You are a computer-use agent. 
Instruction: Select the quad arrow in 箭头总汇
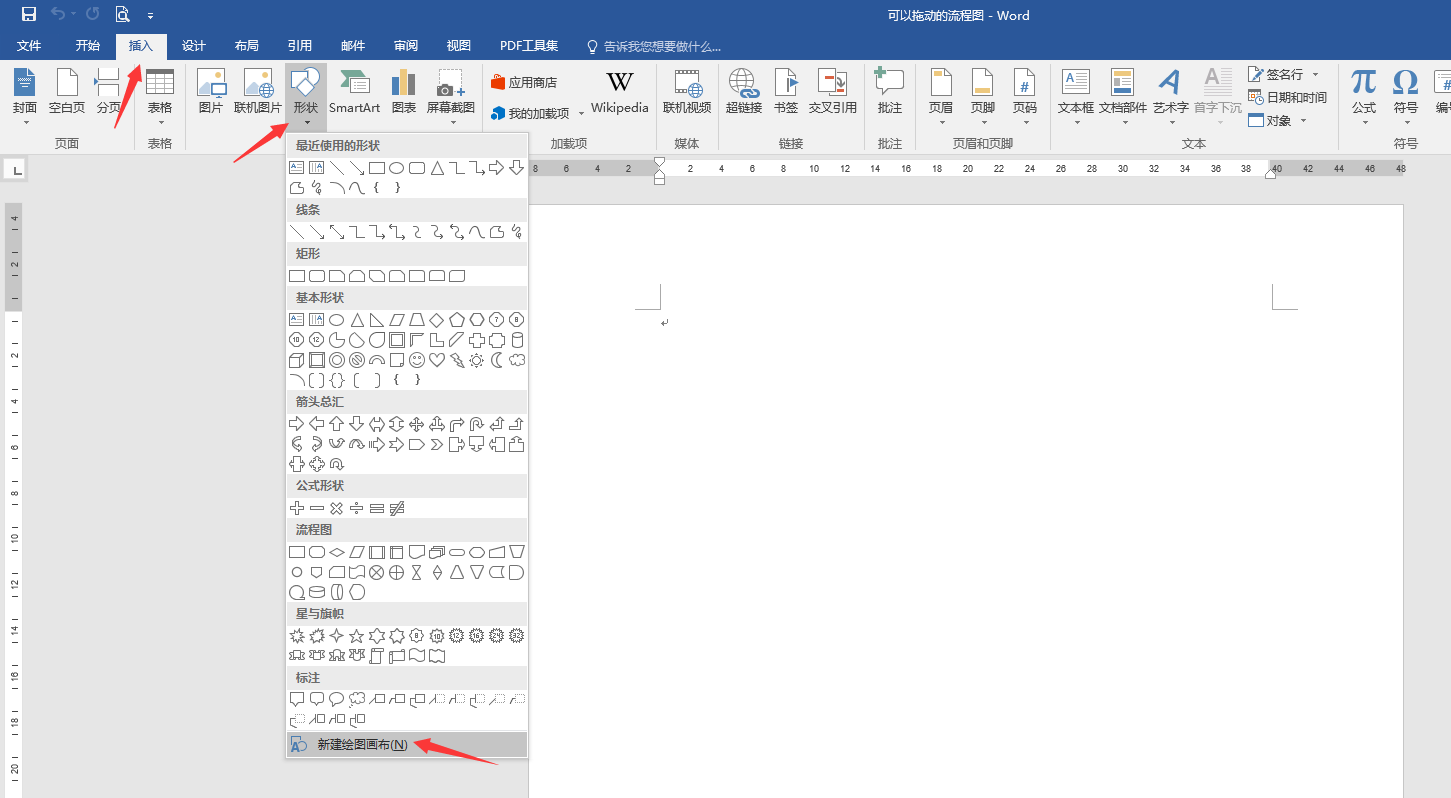(x=417, y=424)
